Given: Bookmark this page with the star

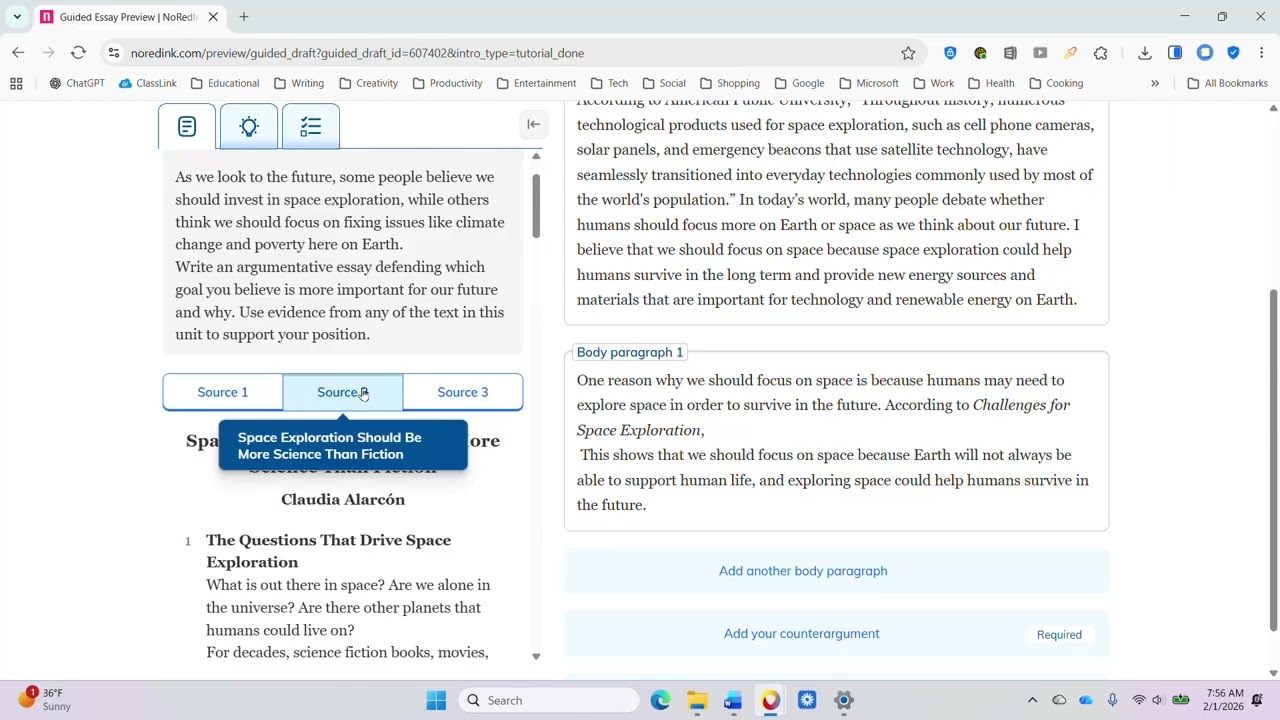Looking at the screenshot, I should (x=908, y=53).
